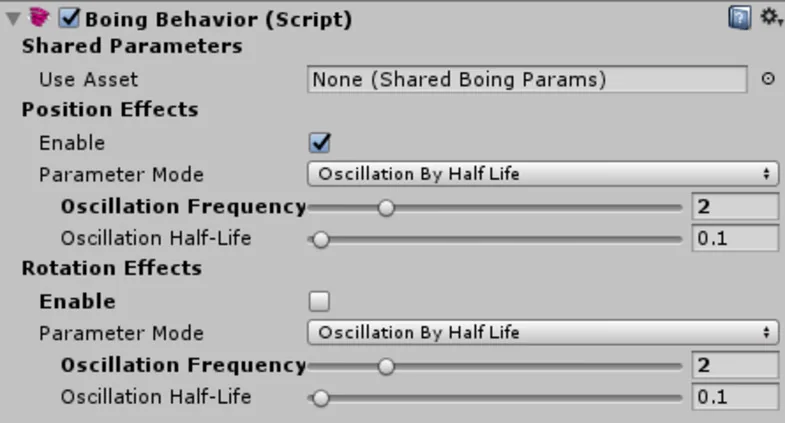Screen dimensions: 785x423
Task: Click the Position Oscillation Half-Life value field
Action: coord(734,239)
